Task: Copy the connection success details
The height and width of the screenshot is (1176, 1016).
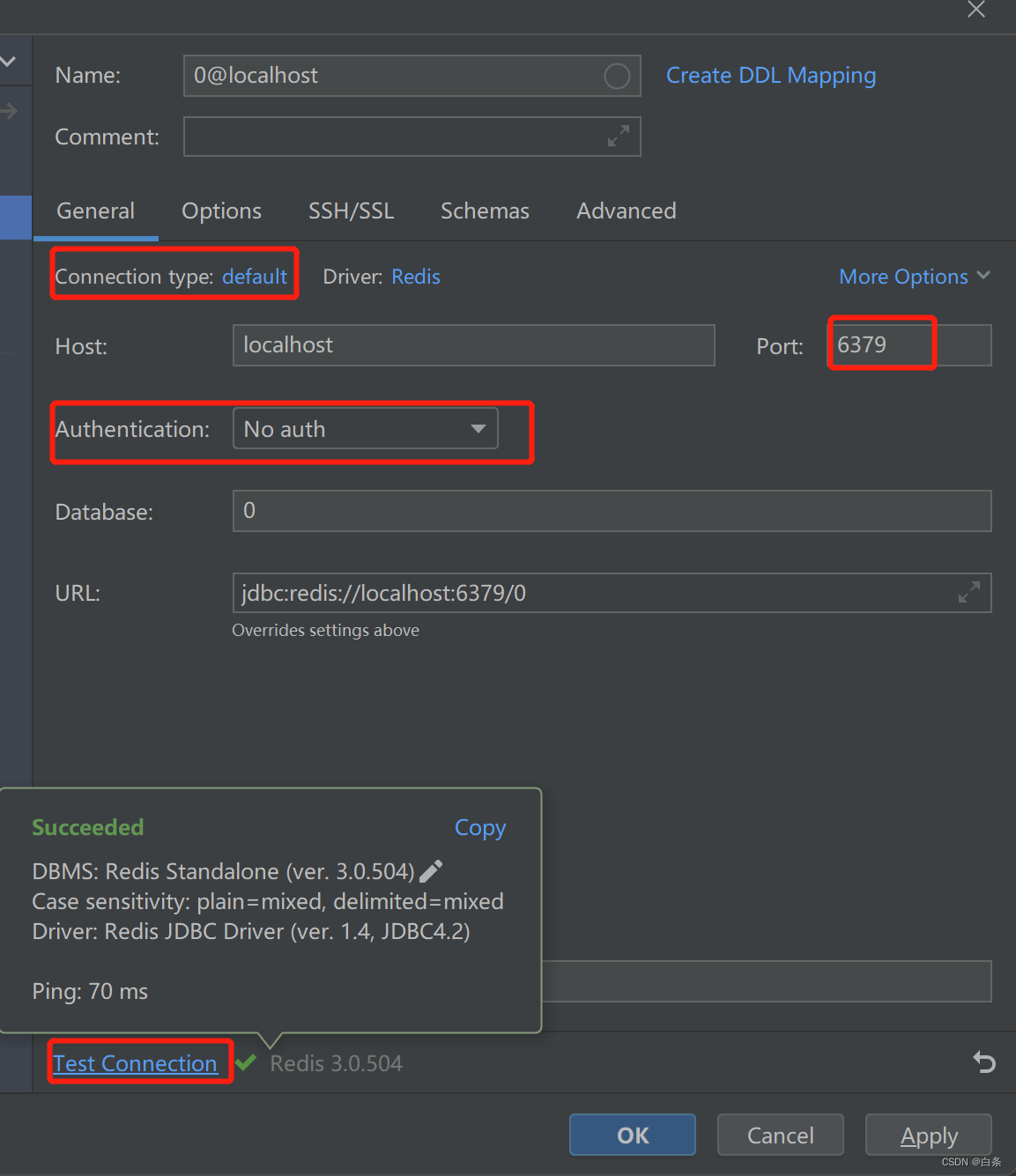Action: (479, 827)
